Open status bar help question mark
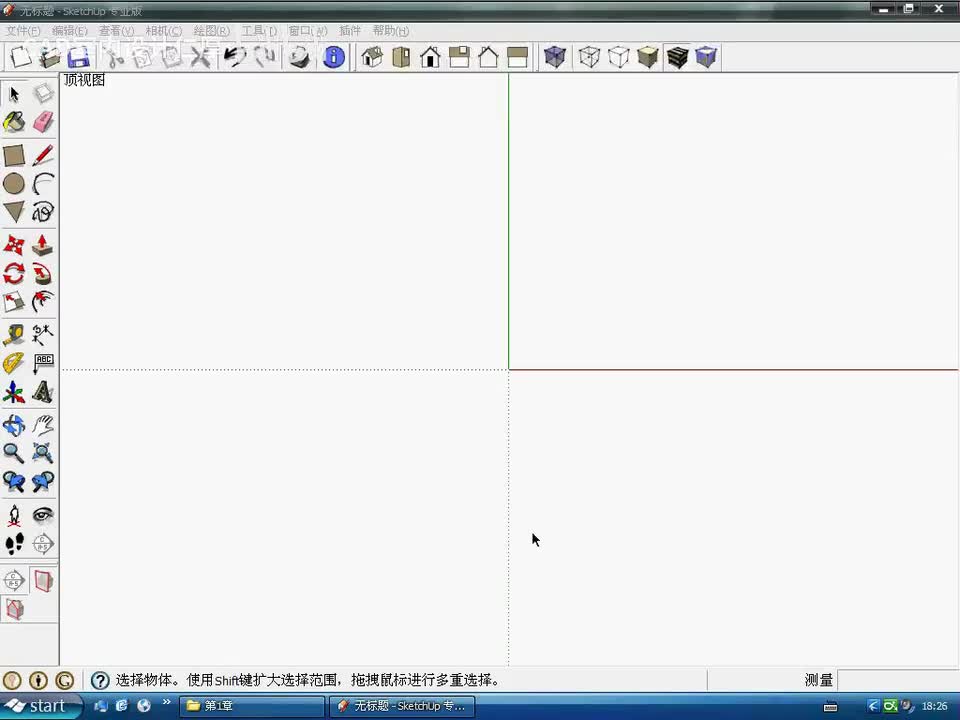Viewport: 960px width, 720px height. pos(100,680)
